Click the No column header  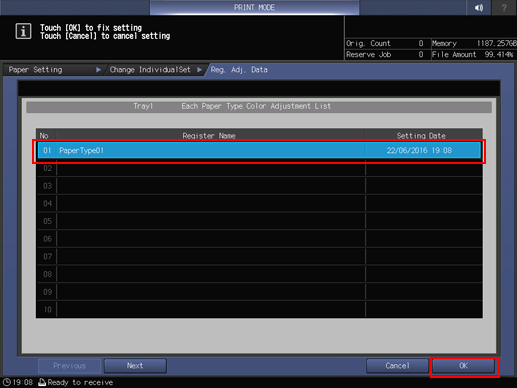44,136
